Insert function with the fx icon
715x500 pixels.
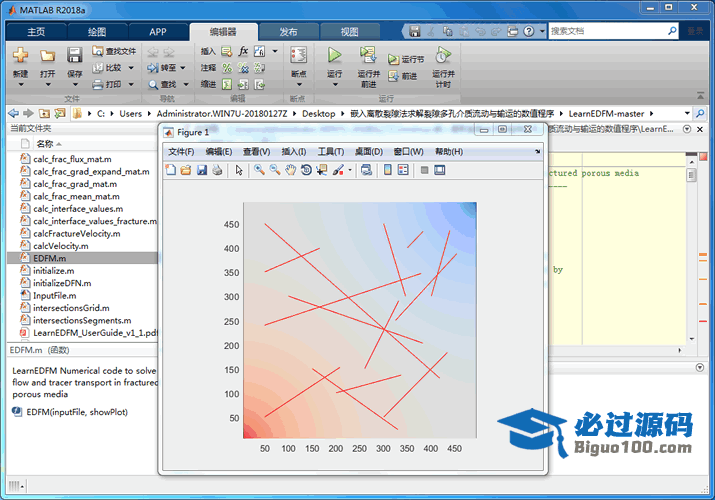[243, 51]
